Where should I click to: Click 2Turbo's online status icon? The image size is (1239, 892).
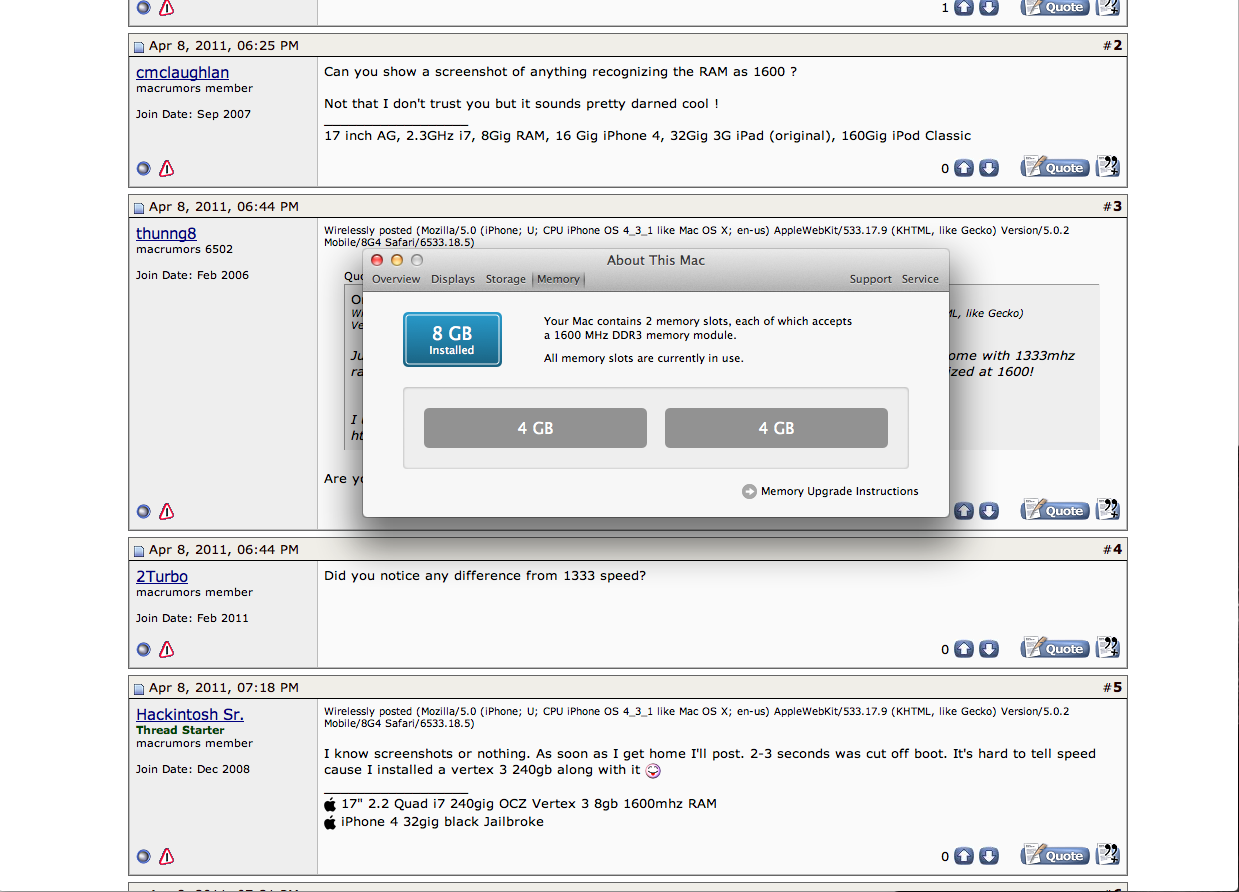pos(143,649)
